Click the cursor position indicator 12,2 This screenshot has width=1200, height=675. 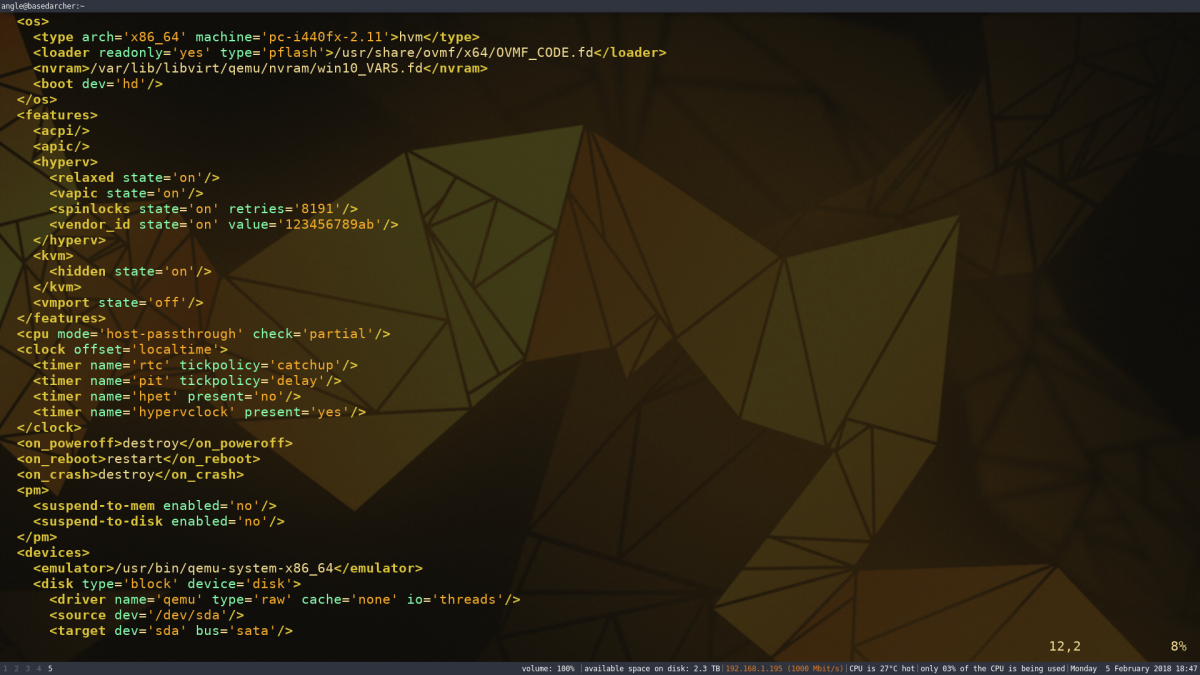[1063, 645]
